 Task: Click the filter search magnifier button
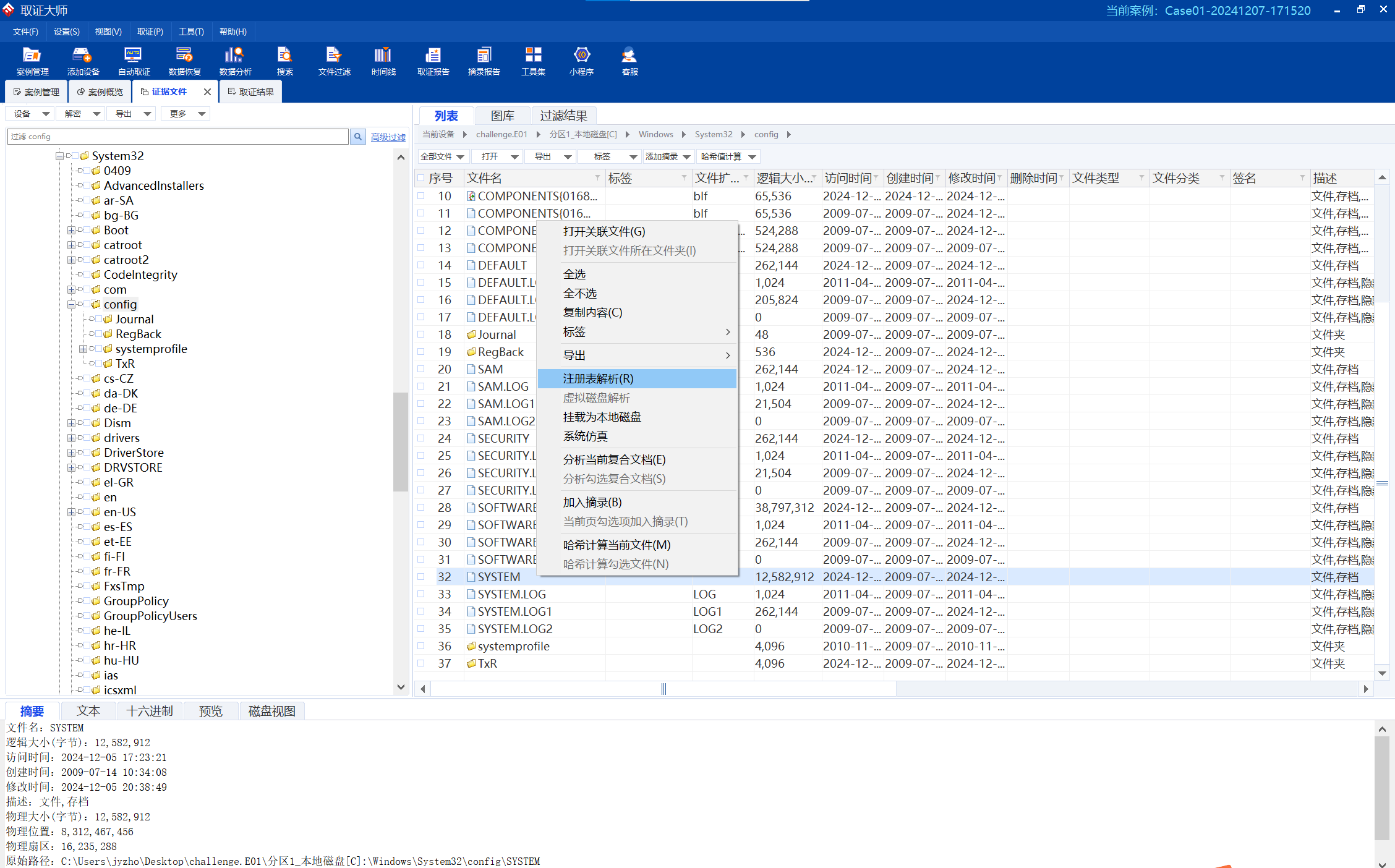358,137
